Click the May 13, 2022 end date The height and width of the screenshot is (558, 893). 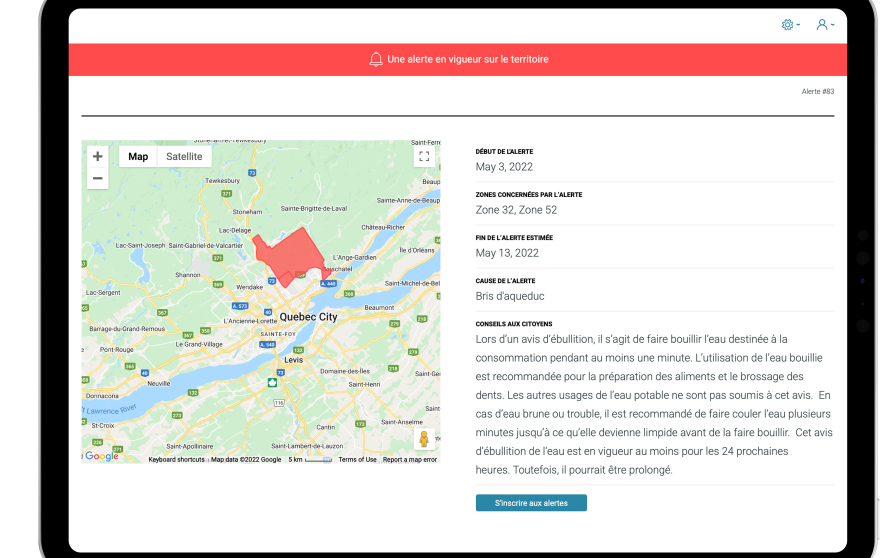click(x=507, y=253)
